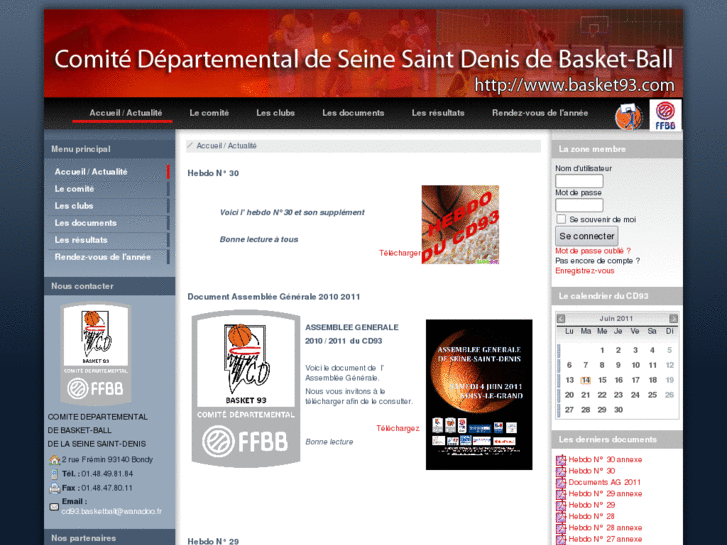Select 'Le comité' in Menu principal sidebar
727x545 pixels.
pyautogui.click(x=74, y=189)
